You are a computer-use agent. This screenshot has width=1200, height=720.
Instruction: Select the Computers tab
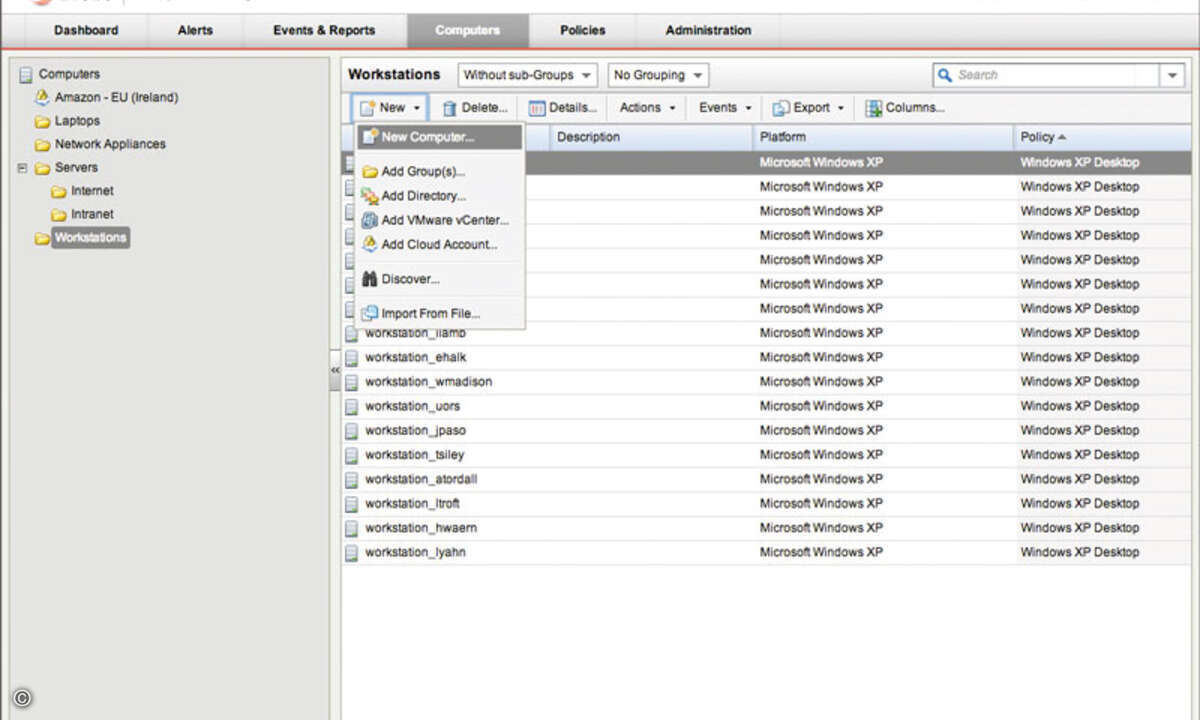(x=467, y=31)
